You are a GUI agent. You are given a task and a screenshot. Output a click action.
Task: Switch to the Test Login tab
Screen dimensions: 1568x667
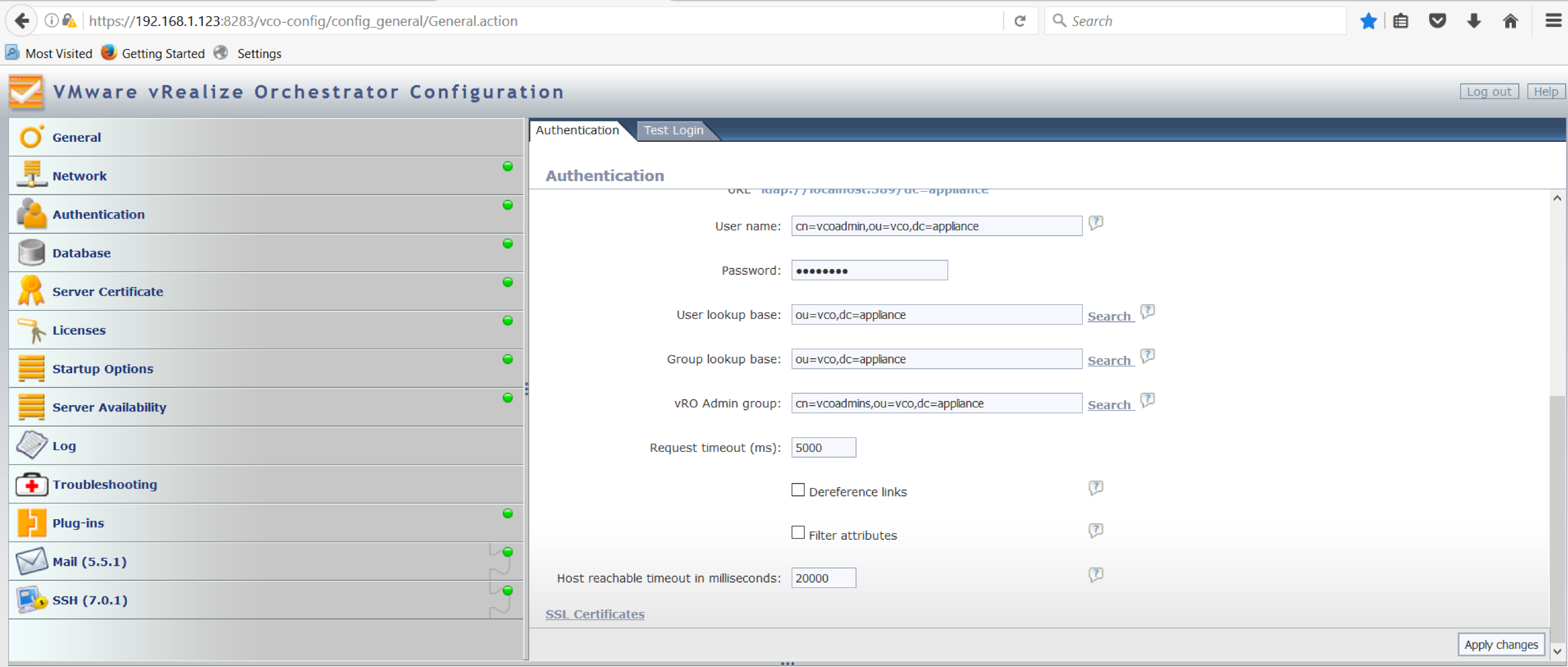tap(673, 130)
